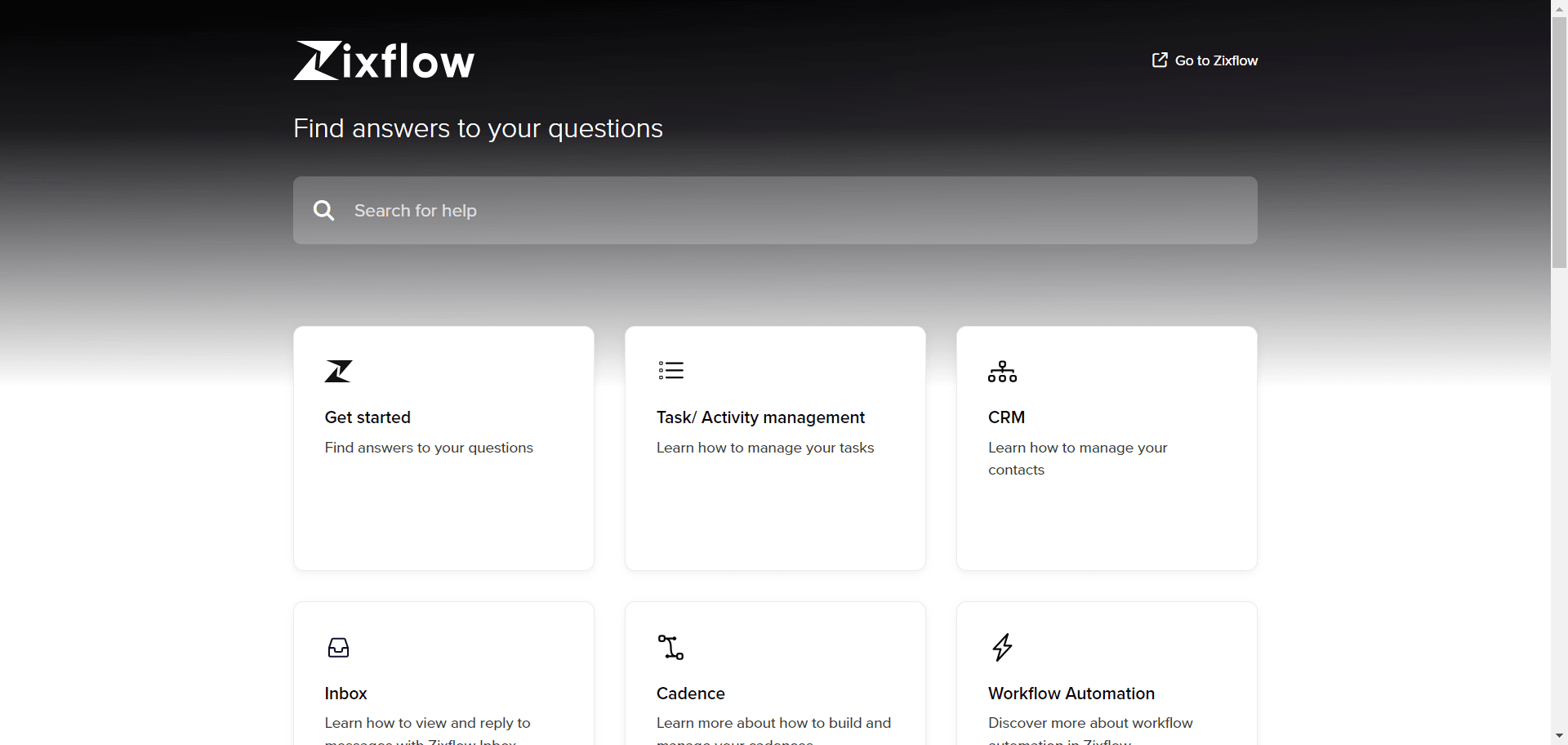1568x745 pixels.
Task: Open the Task/Activity management help category
Action: [774, 448]
